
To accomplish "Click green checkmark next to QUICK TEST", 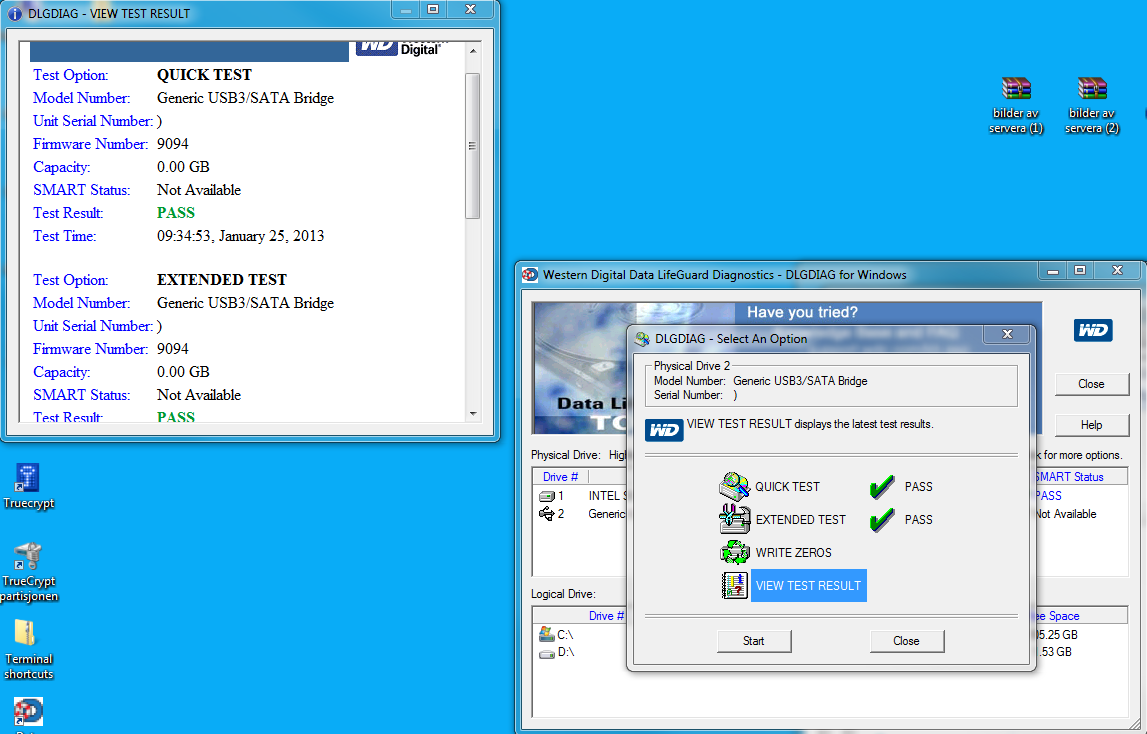I will (881, 487).
